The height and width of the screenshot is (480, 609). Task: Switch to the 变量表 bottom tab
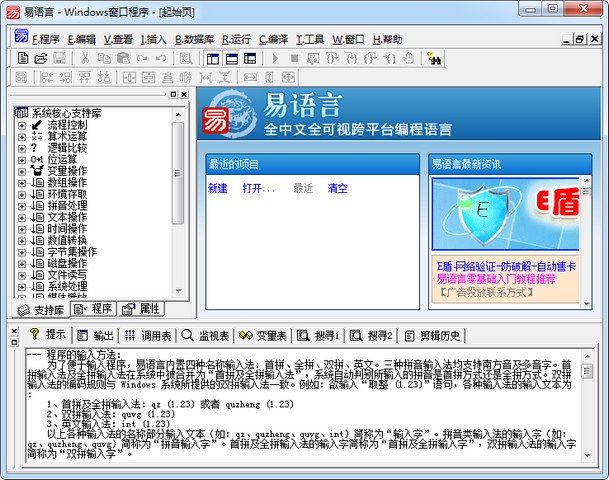[x=263, y=336]
